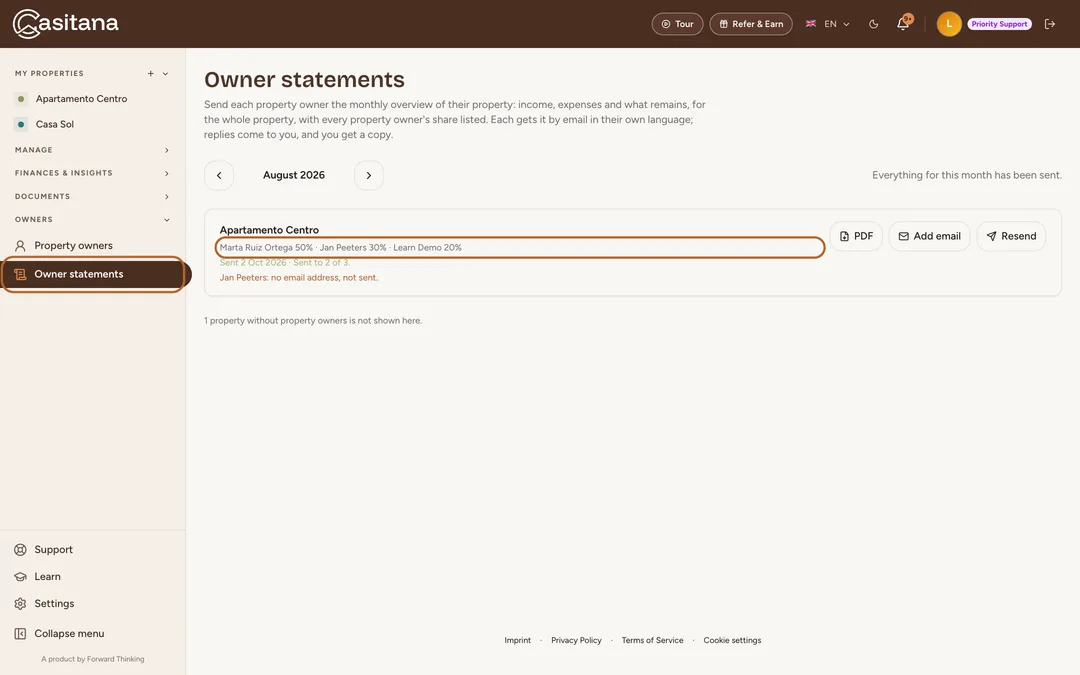The image size is (1080, 675).
Task: Start the Tour
Action: 677,24
